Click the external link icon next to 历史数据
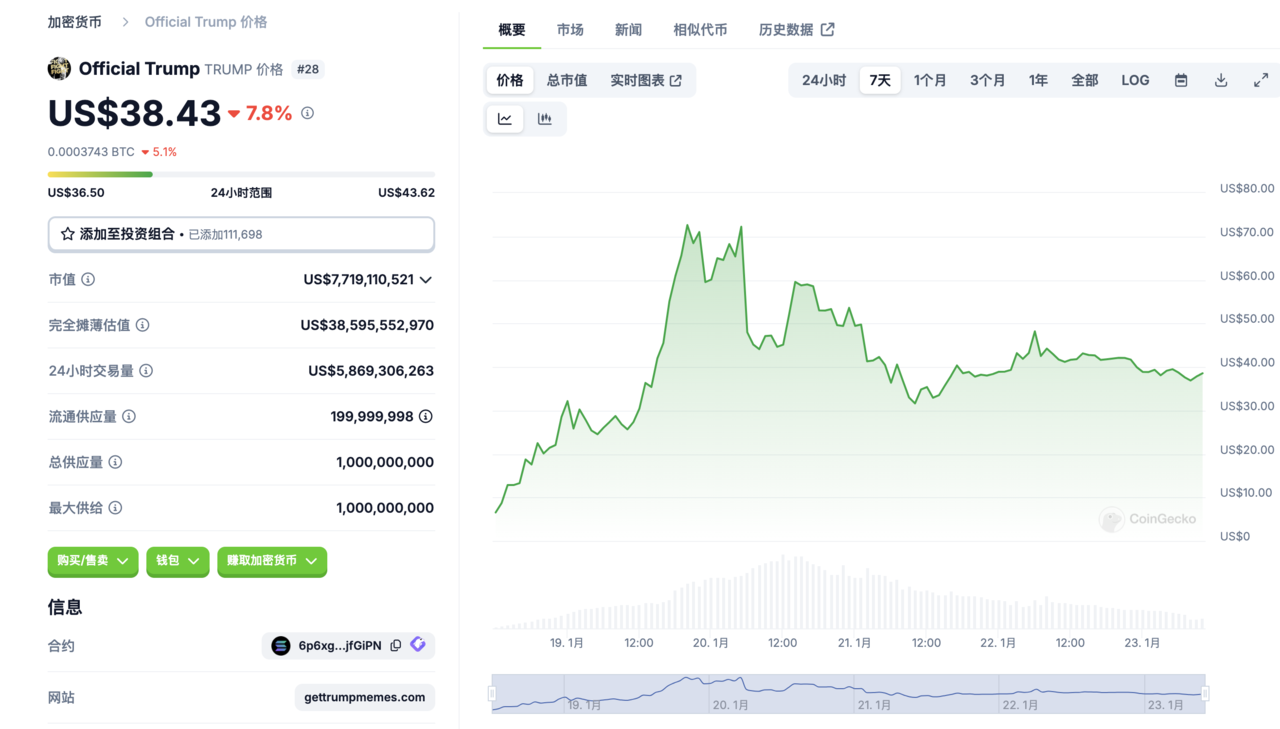The image size is (1280, 729). (827, 30)
